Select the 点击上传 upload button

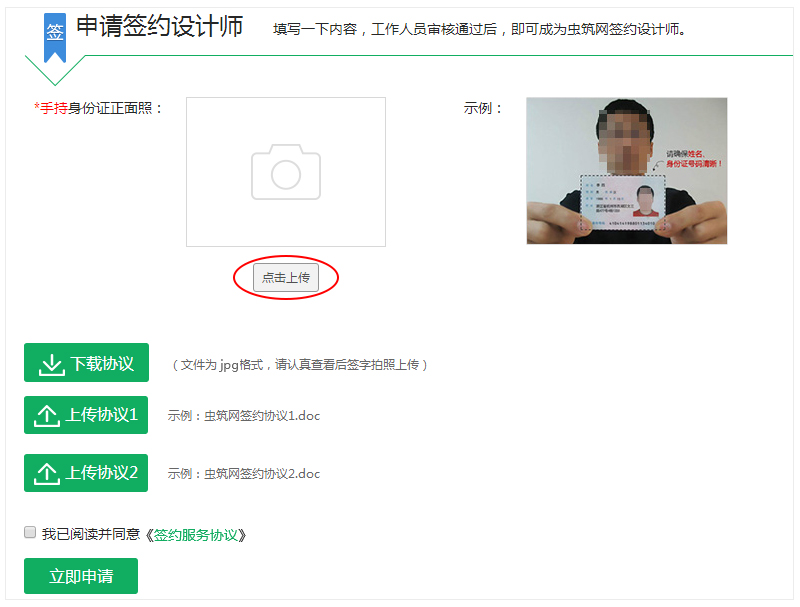point(285,277)
